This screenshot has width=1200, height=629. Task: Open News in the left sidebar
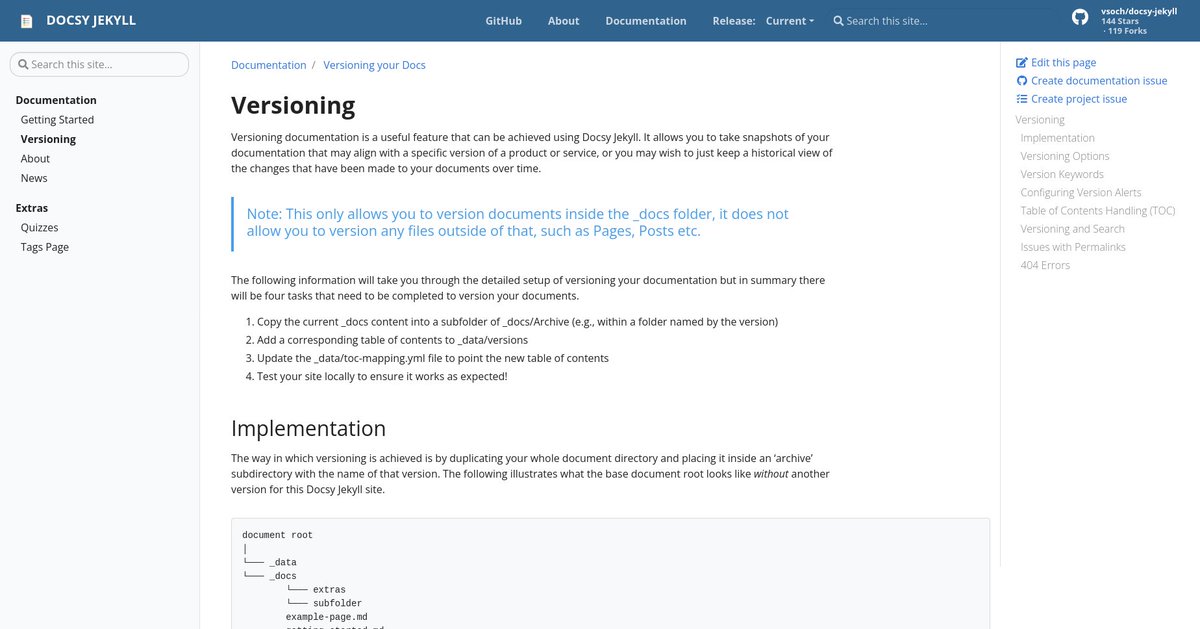34,178
